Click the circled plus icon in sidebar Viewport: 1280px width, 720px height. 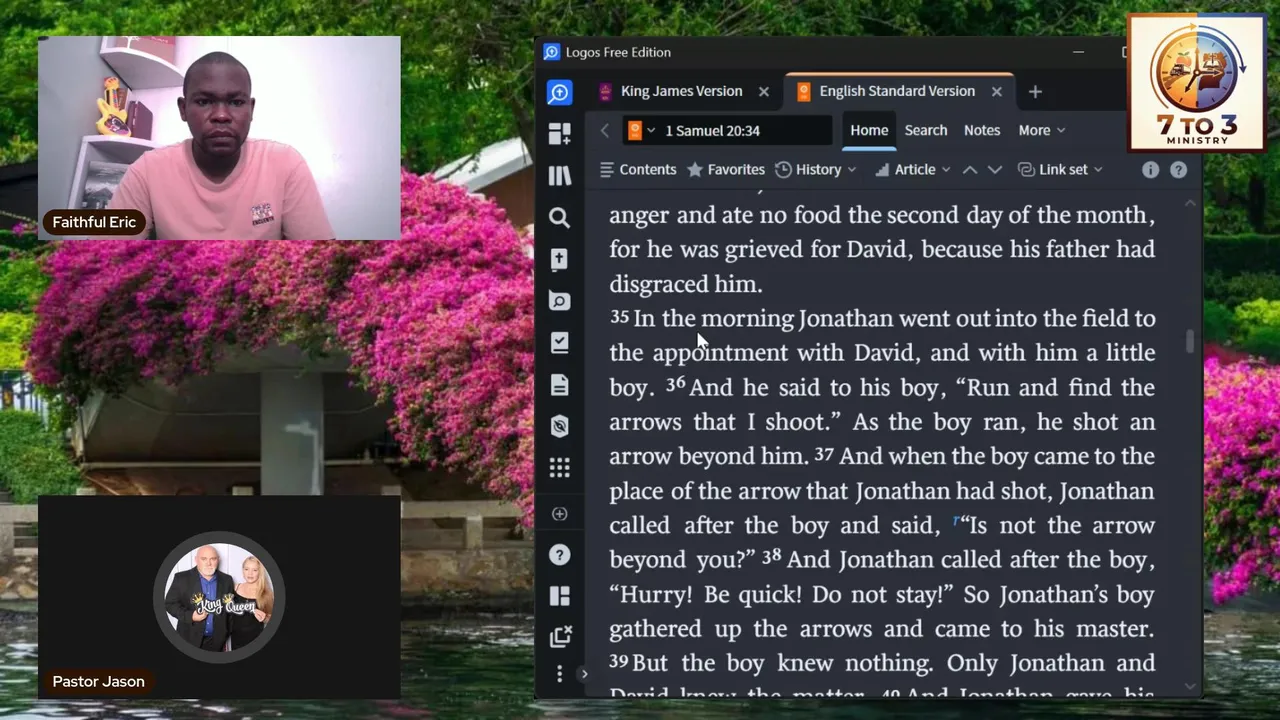tap(560, 514)
